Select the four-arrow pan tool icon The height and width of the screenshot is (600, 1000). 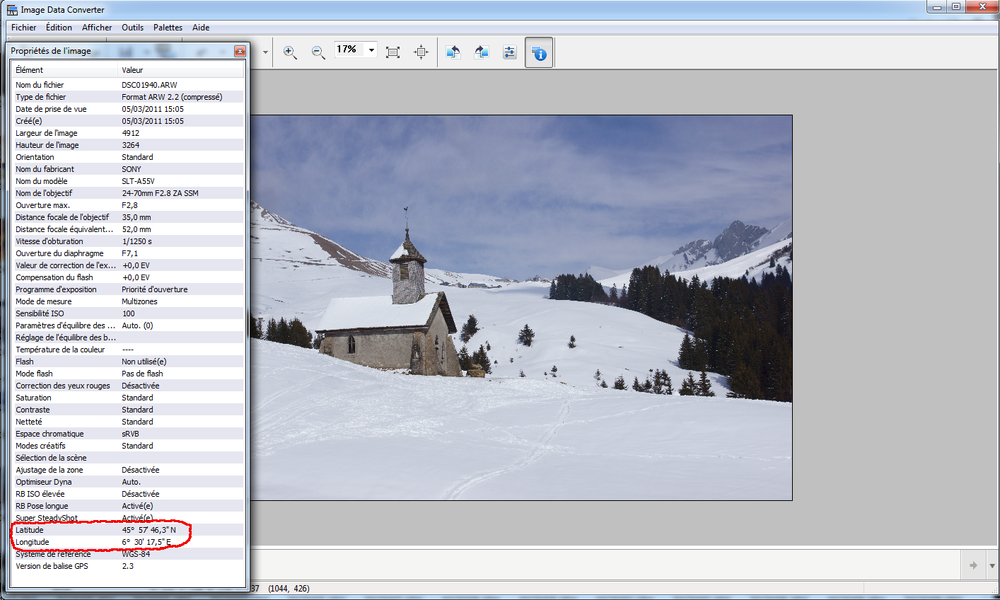coord(421,52)
